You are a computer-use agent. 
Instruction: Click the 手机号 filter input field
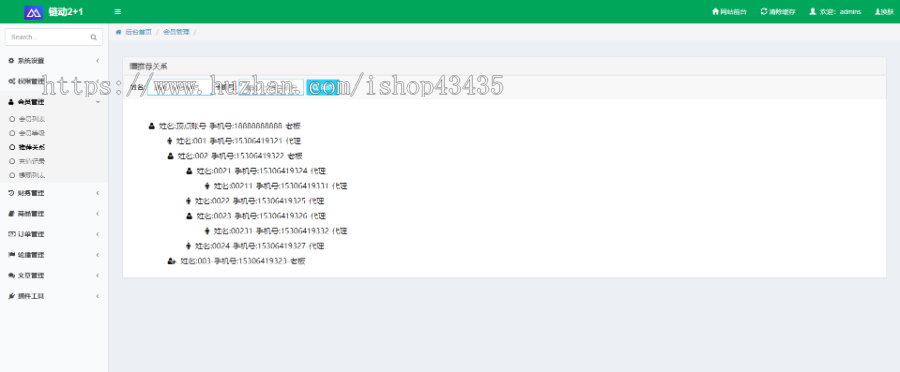[270, 87]
